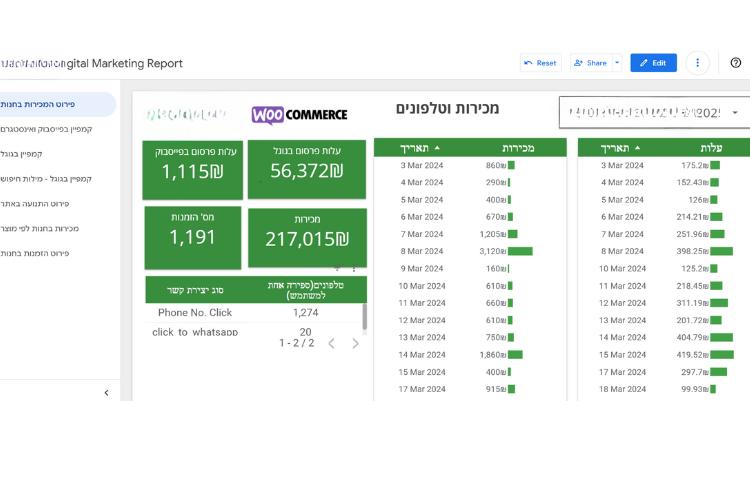Open the three-dot more options menu

pos(697,63)
